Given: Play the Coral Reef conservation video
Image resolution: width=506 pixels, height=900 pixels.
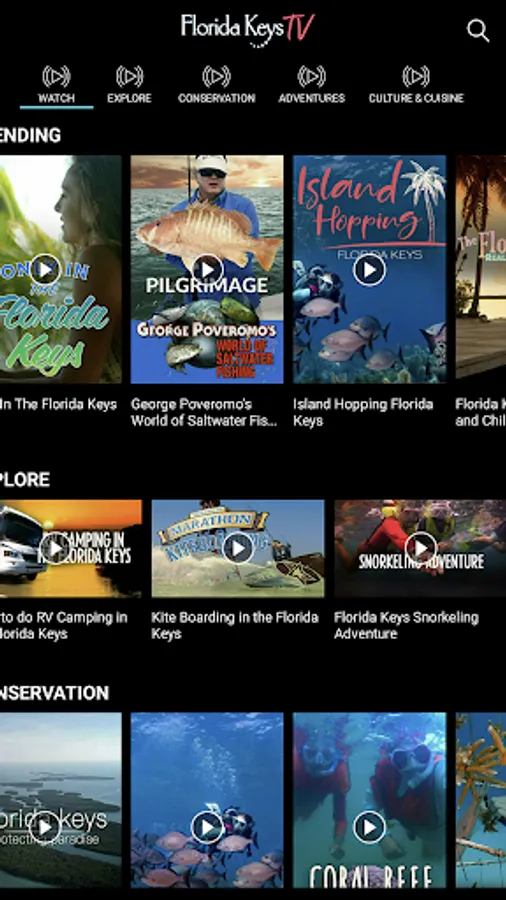Looking at the screenshot, I should click(x=369, y=827).
